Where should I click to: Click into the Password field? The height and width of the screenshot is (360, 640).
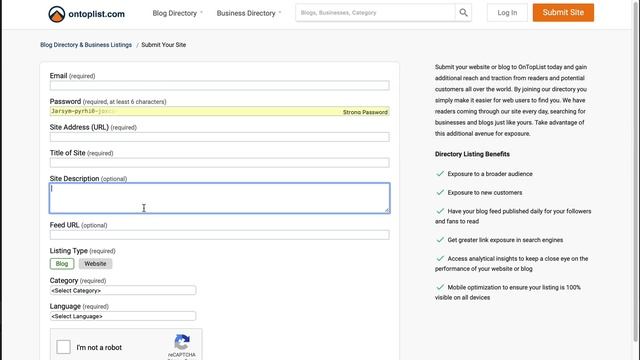pos(220,111)
